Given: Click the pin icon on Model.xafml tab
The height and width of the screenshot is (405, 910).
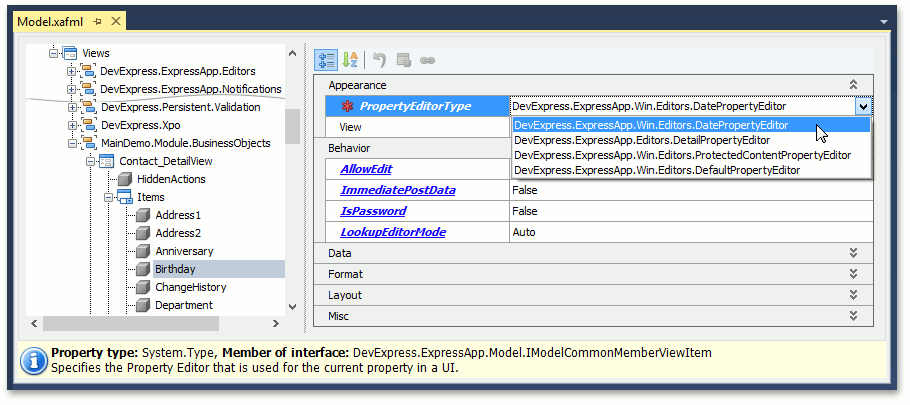Looking at the screenshot, I should coord(98,21).
